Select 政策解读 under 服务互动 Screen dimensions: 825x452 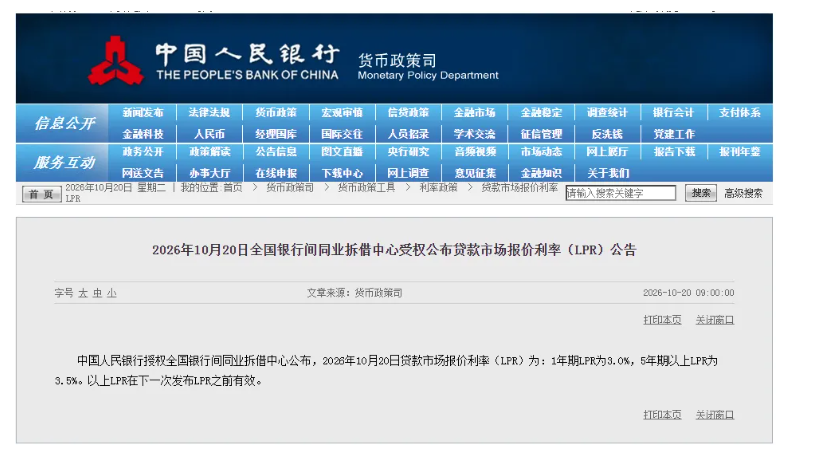click(209, 152)
